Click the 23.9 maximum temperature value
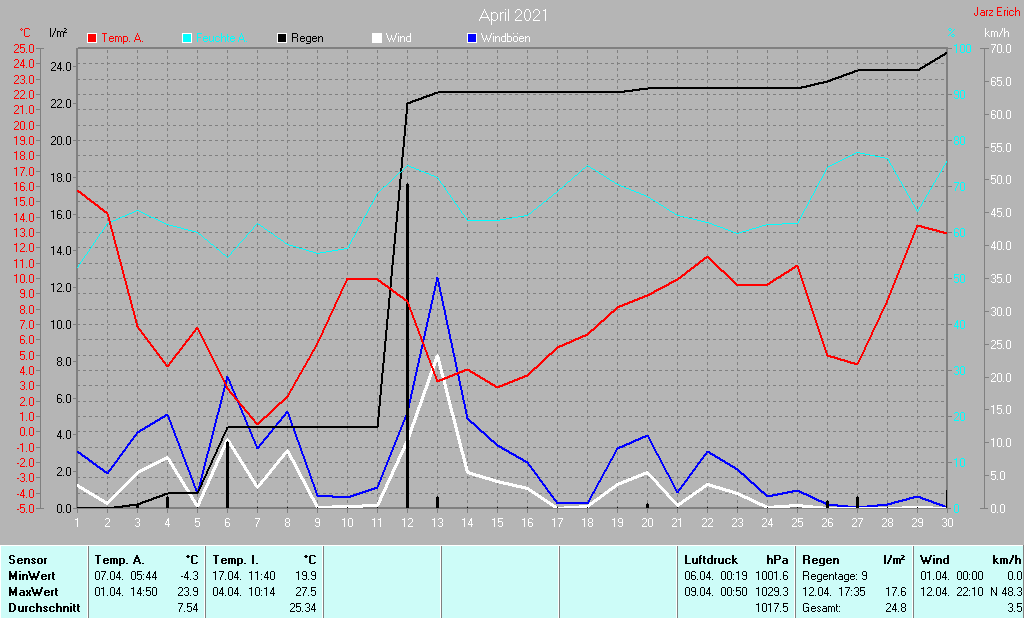The height and width of the screenshot is (618, 1024). coord(188,592)
